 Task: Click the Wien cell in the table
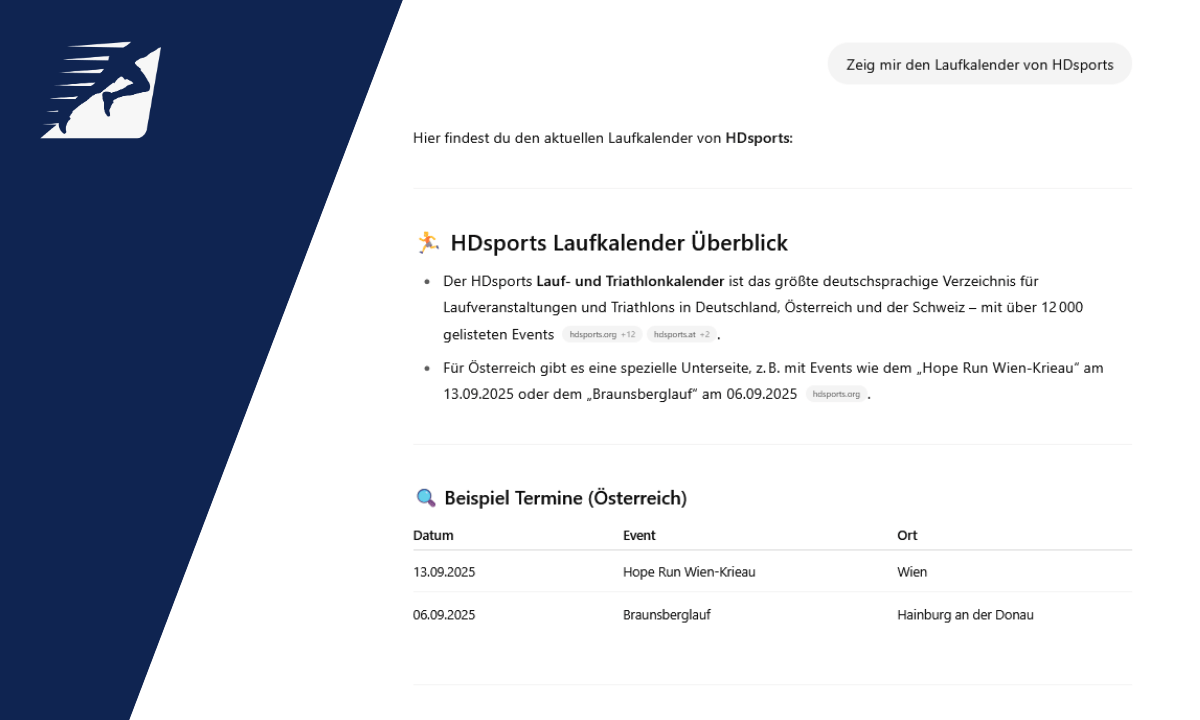click(x=912, y=571)
